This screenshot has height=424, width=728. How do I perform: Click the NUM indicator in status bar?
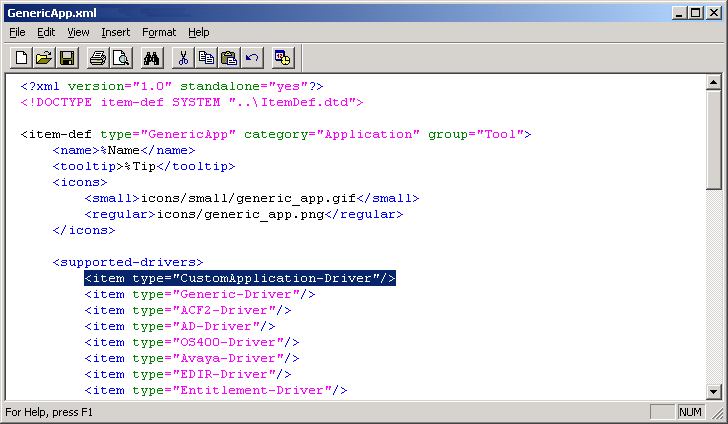pos(690,412)
